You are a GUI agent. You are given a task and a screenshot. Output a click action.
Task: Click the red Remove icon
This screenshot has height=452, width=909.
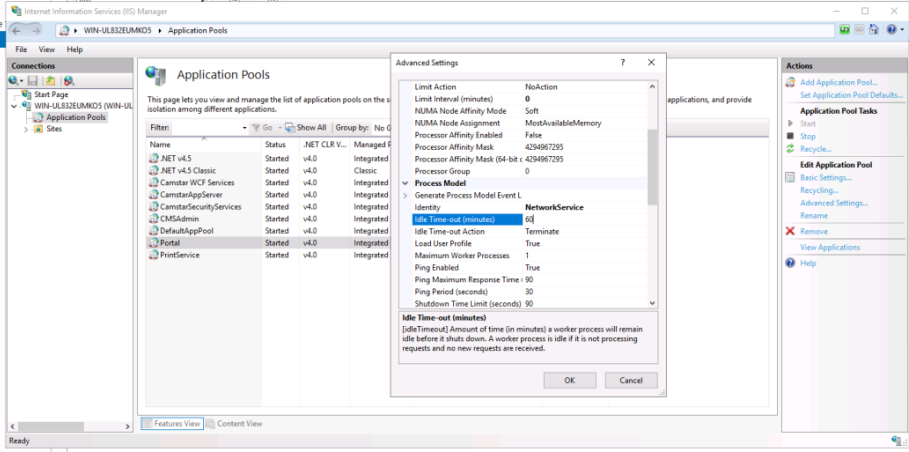pyautogui.click(x=790, y=231)
